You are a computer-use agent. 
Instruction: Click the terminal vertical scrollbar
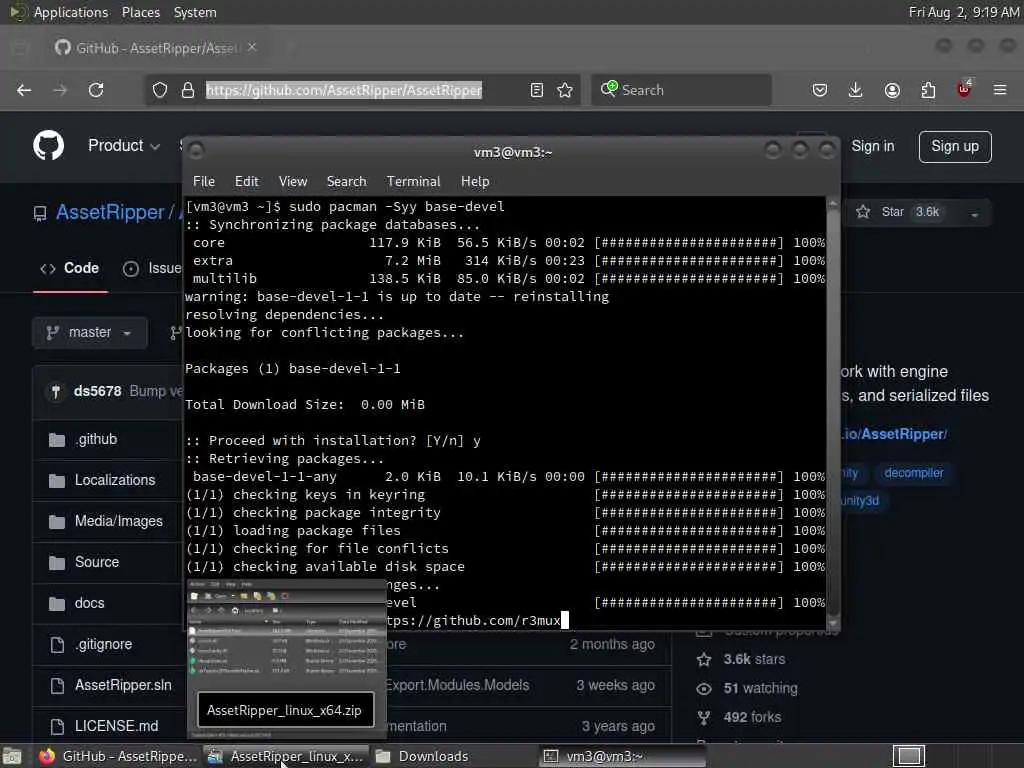coord(833,411)
